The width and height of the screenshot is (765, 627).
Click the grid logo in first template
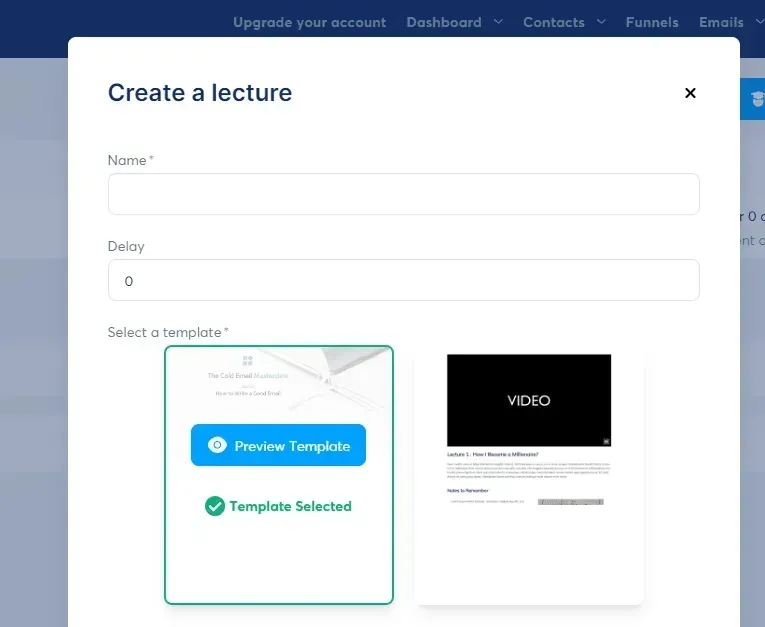pos(248,361)
